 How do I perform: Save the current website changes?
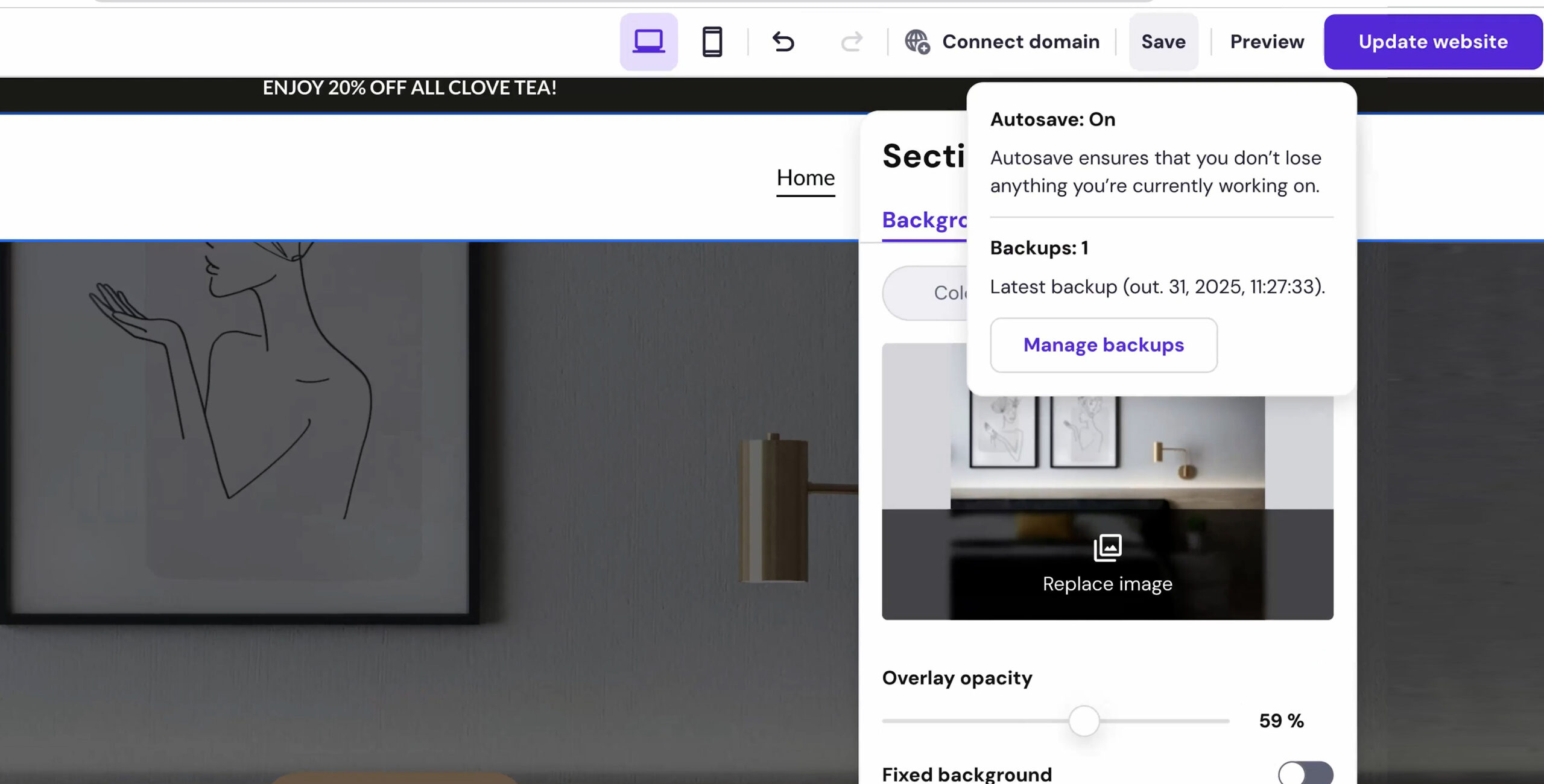point(1163,41)
